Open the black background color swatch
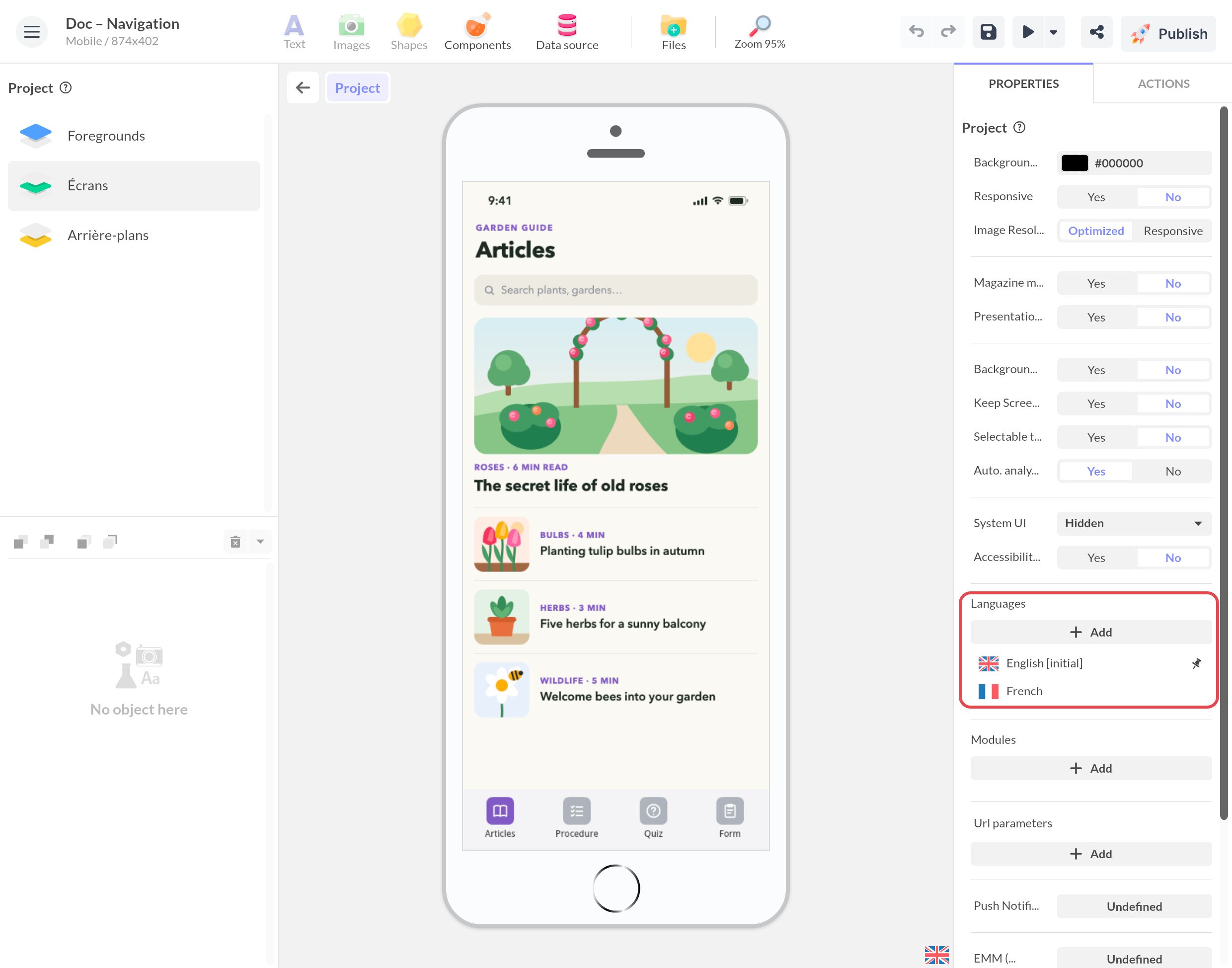1232x968 pixels. tap(1075, 163)
